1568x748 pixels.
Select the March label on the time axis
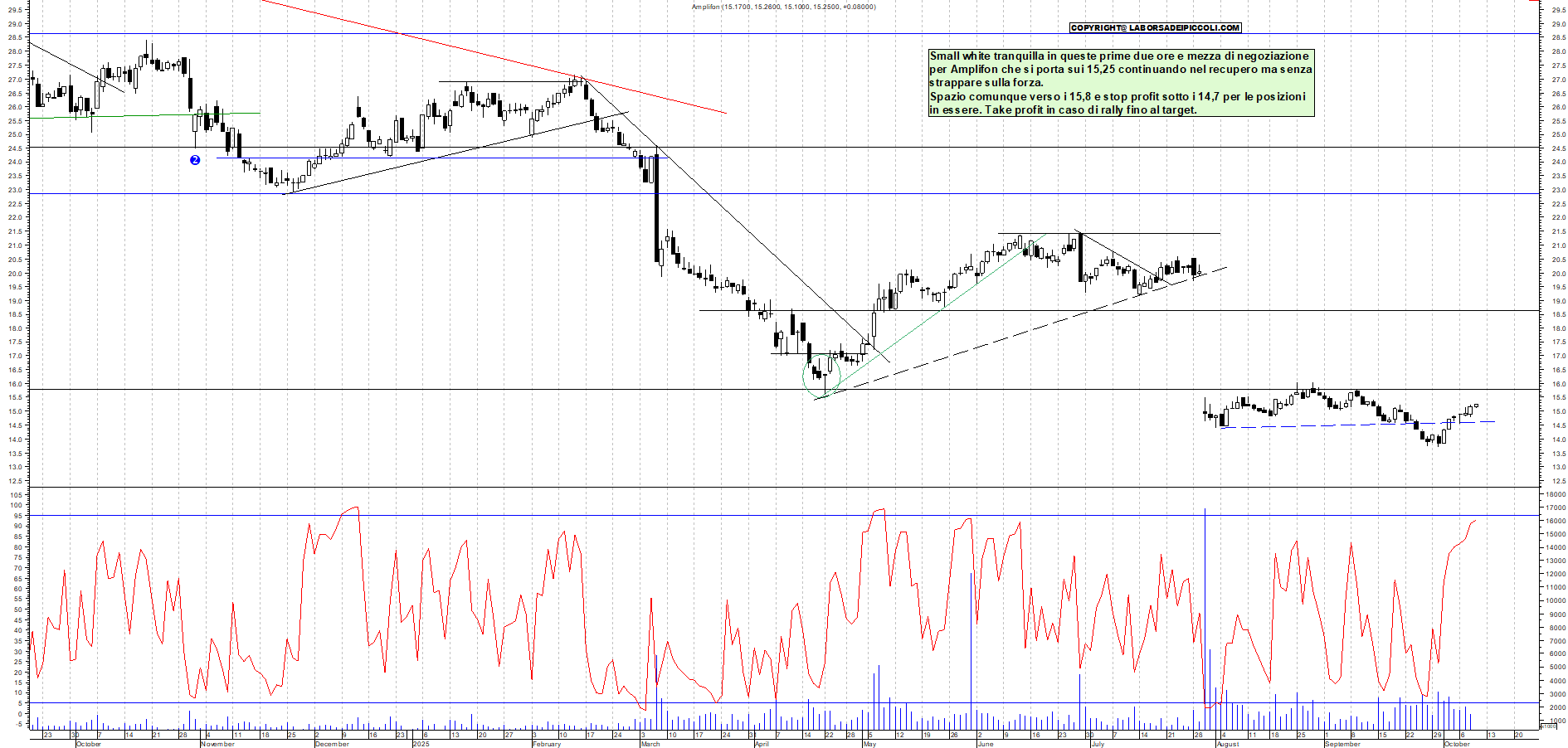(650, 744)
